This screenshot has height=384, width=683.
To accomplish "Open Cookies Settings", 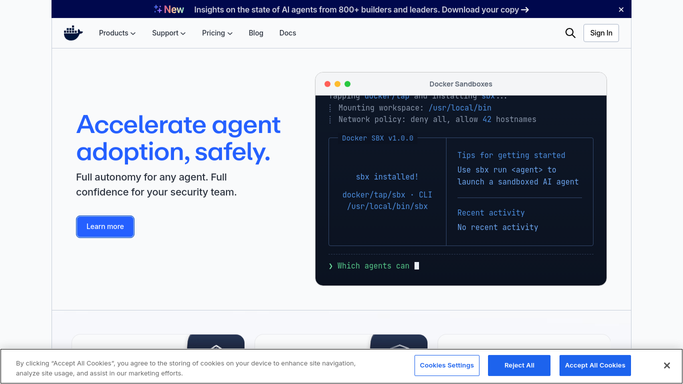I will (446, 365).
